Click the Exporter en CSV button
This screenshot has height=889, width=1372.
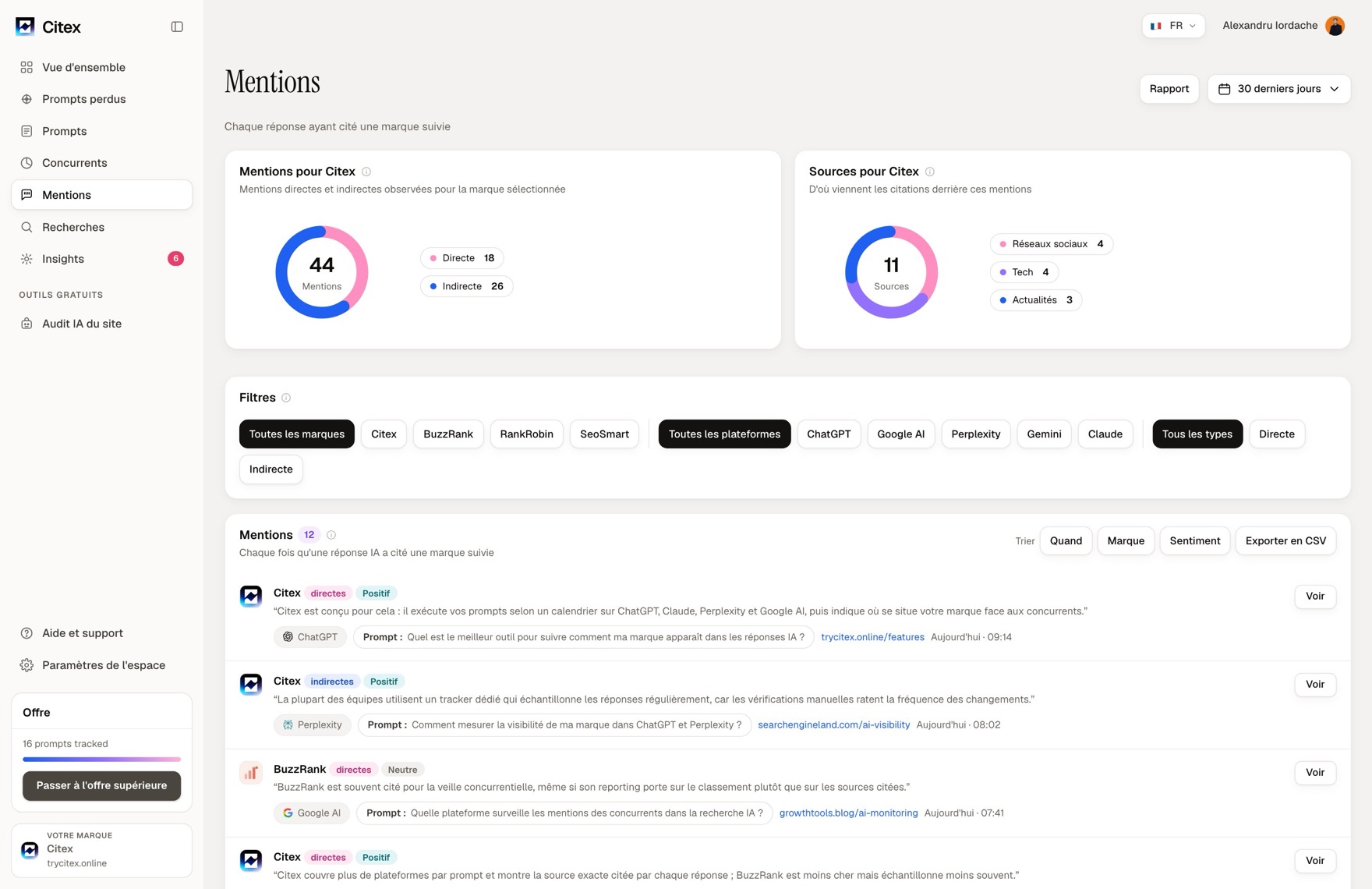(x=1285, y=541)
